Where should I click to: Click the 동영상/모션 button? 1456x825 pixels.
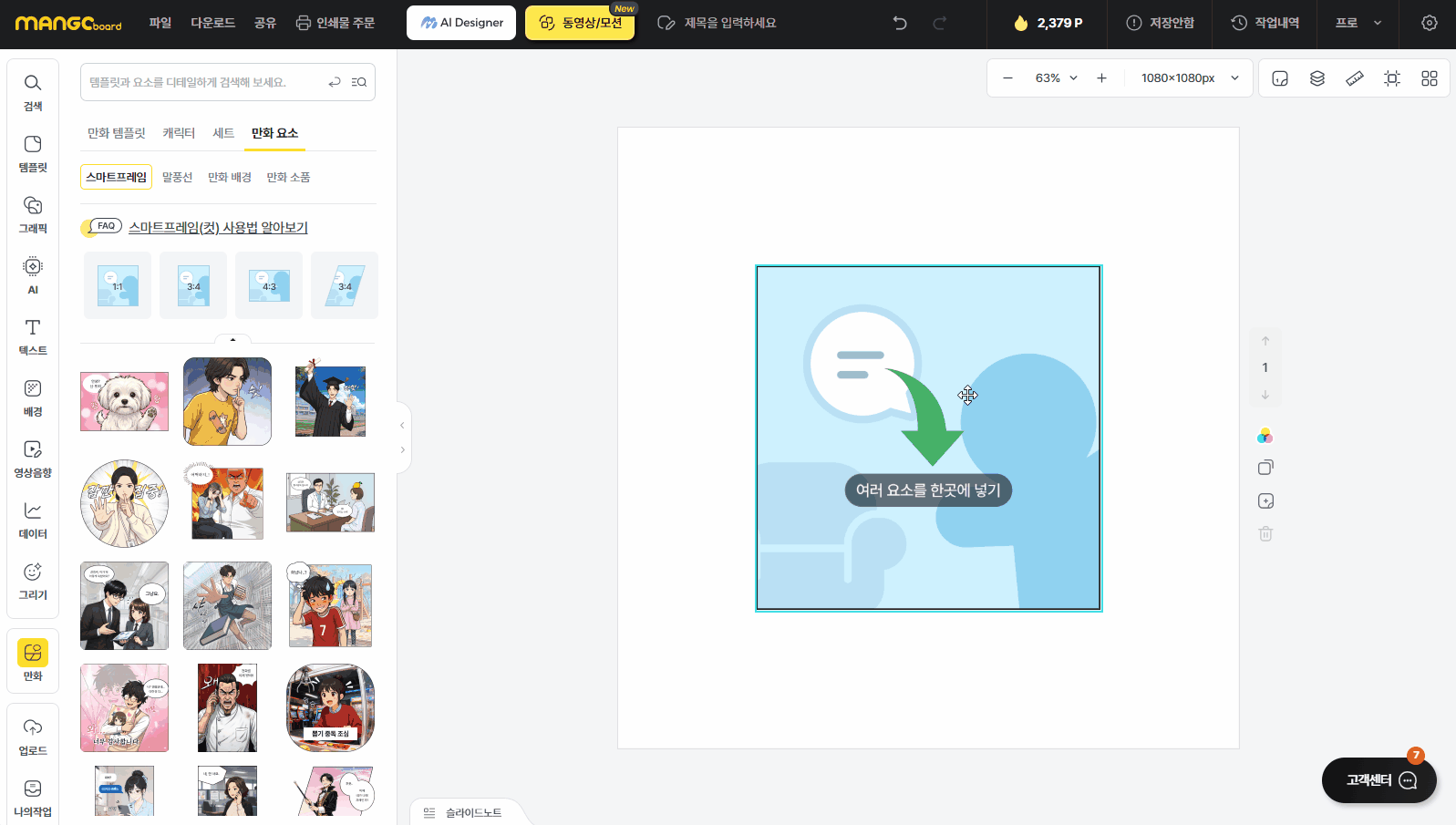[580, 23]
